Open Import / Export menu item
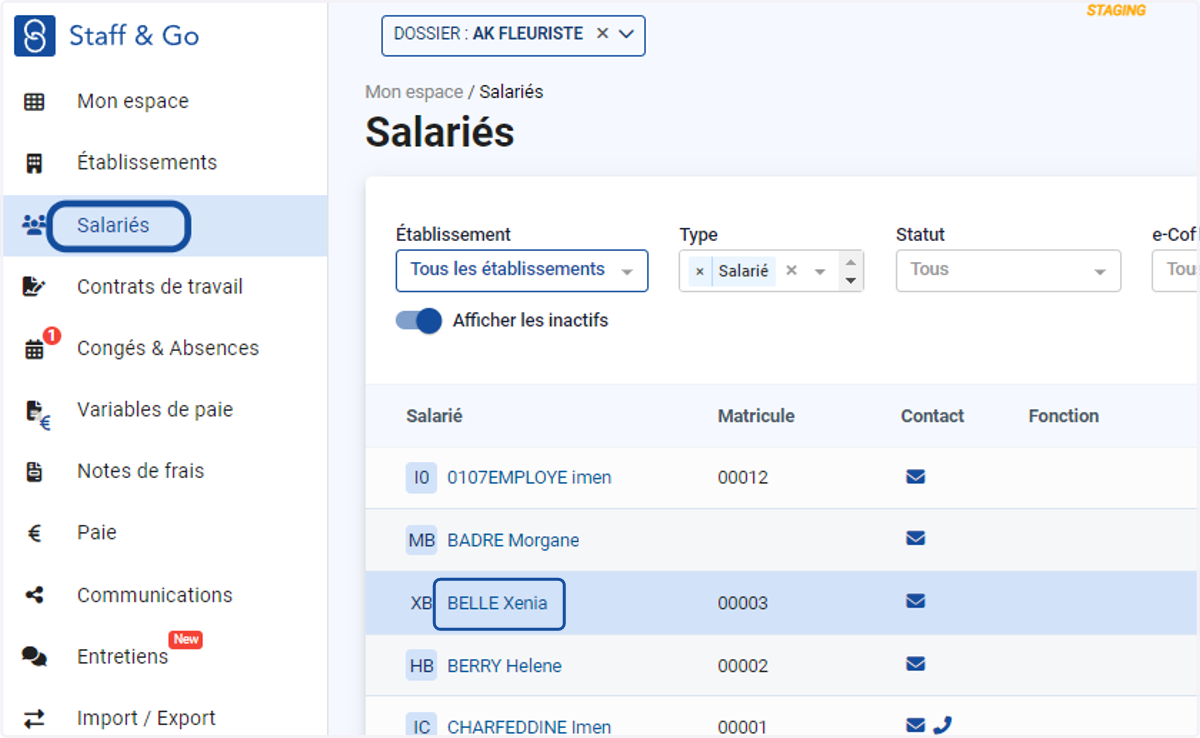 click(x=147, y=718)
